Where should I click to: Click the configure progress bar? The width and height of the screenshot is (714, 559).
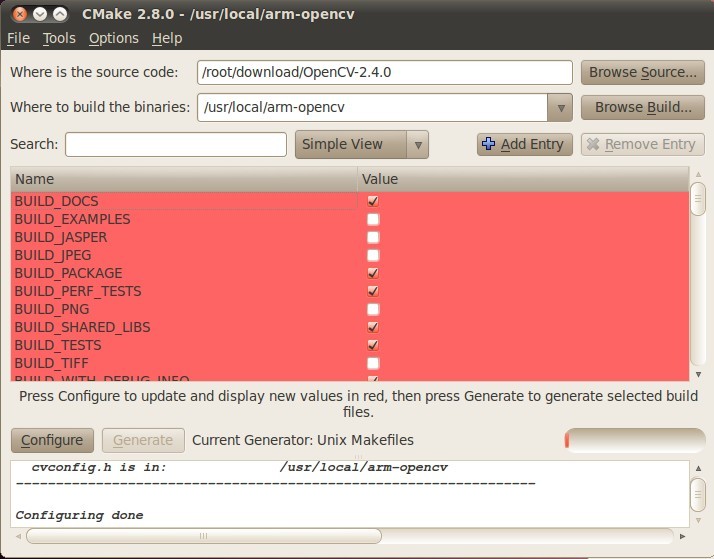pyautogui.click(x=635, y=440)
